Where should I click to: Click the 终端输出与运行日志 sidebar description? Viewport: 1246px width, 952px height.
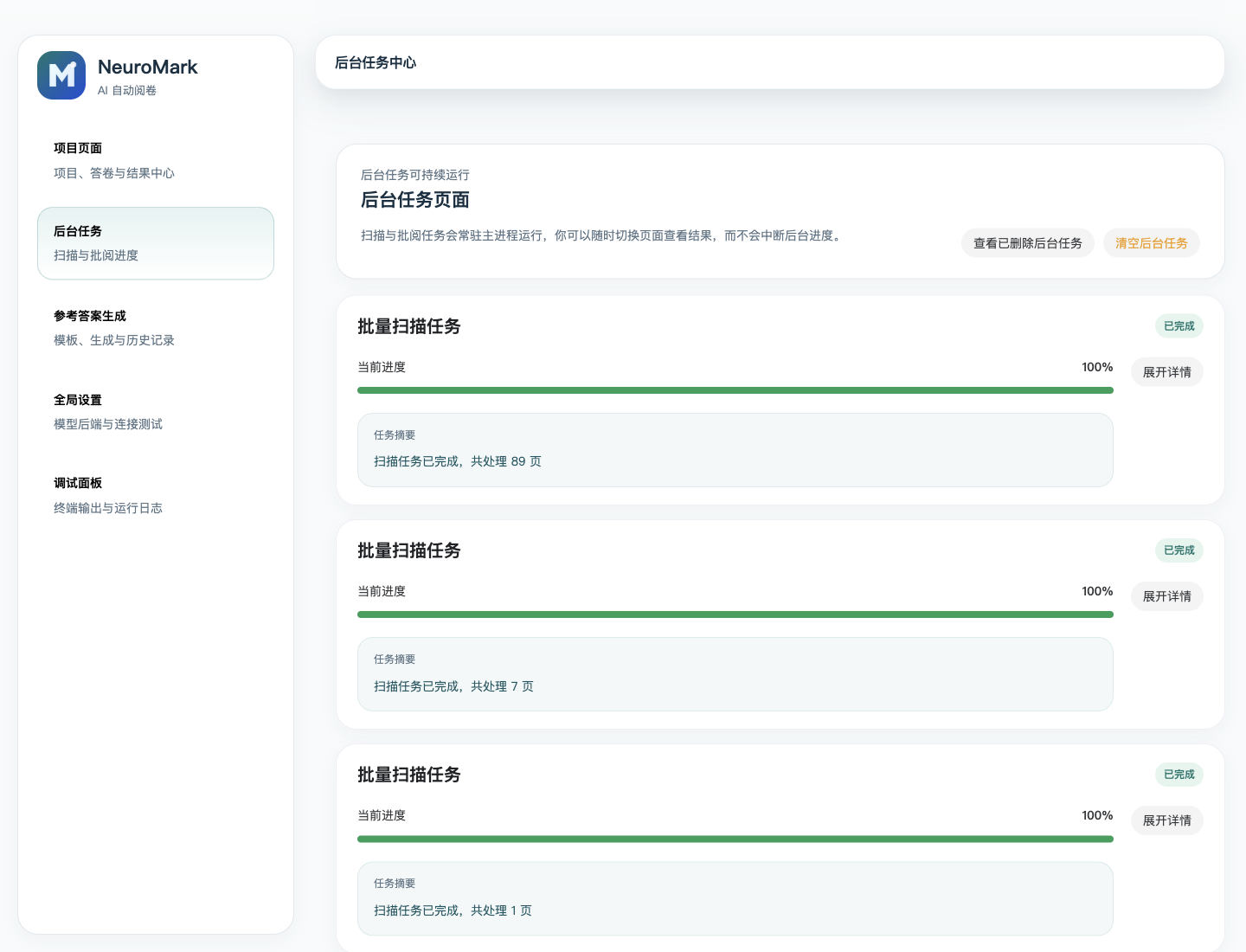pyautogui.click(x=108, y=508)
